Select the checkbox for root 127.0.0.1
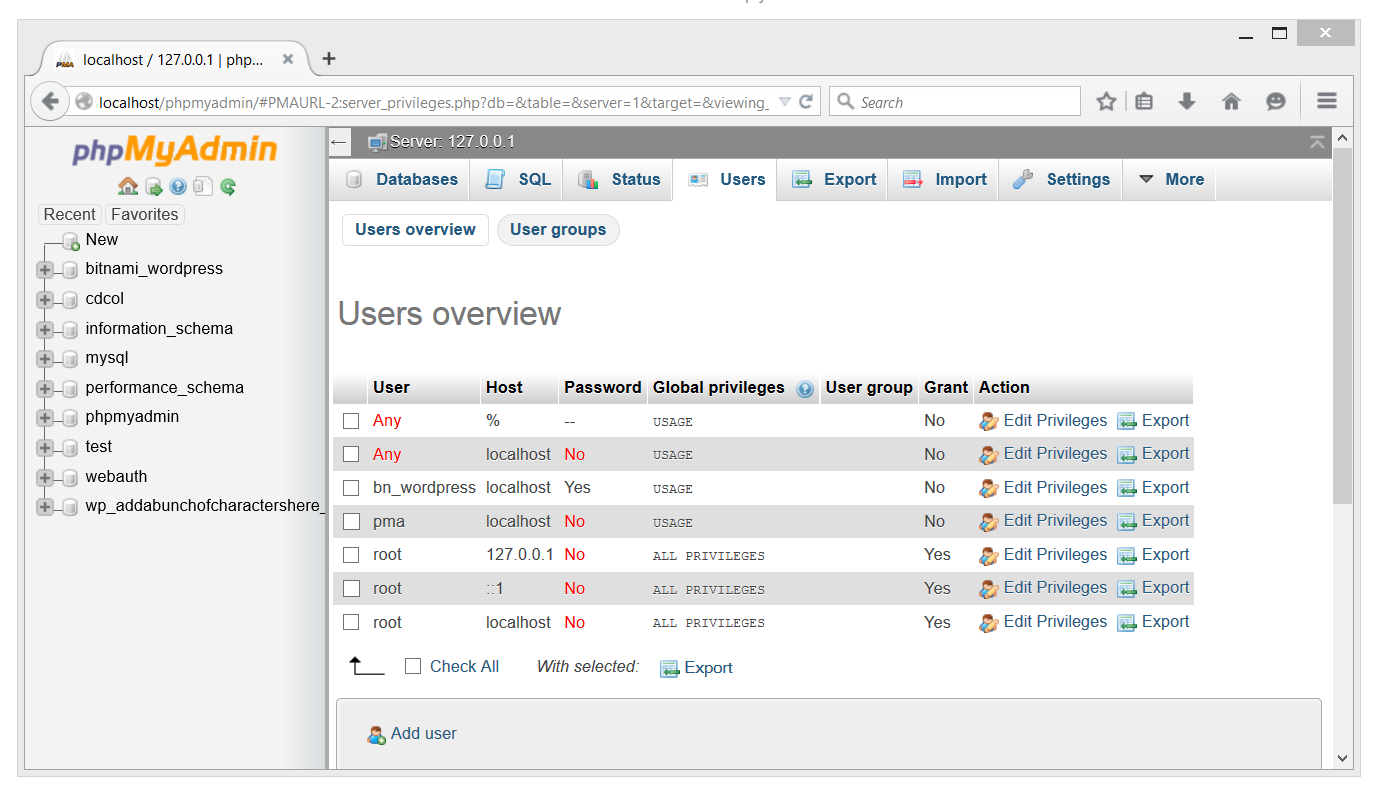Image resolution: width=1381 pixels, height=793 pixels. pyautogui.click(x=351, y=555)
